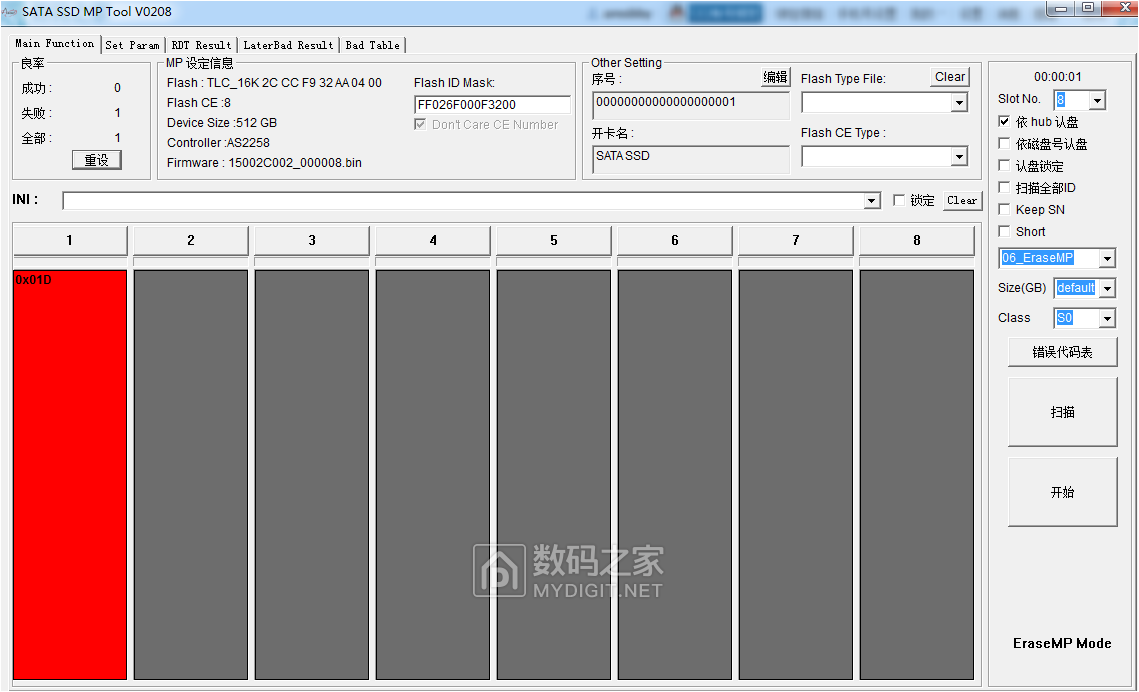1139x692 pixels.
Task: Click slot 4 header button
Action: coord(433,240)
